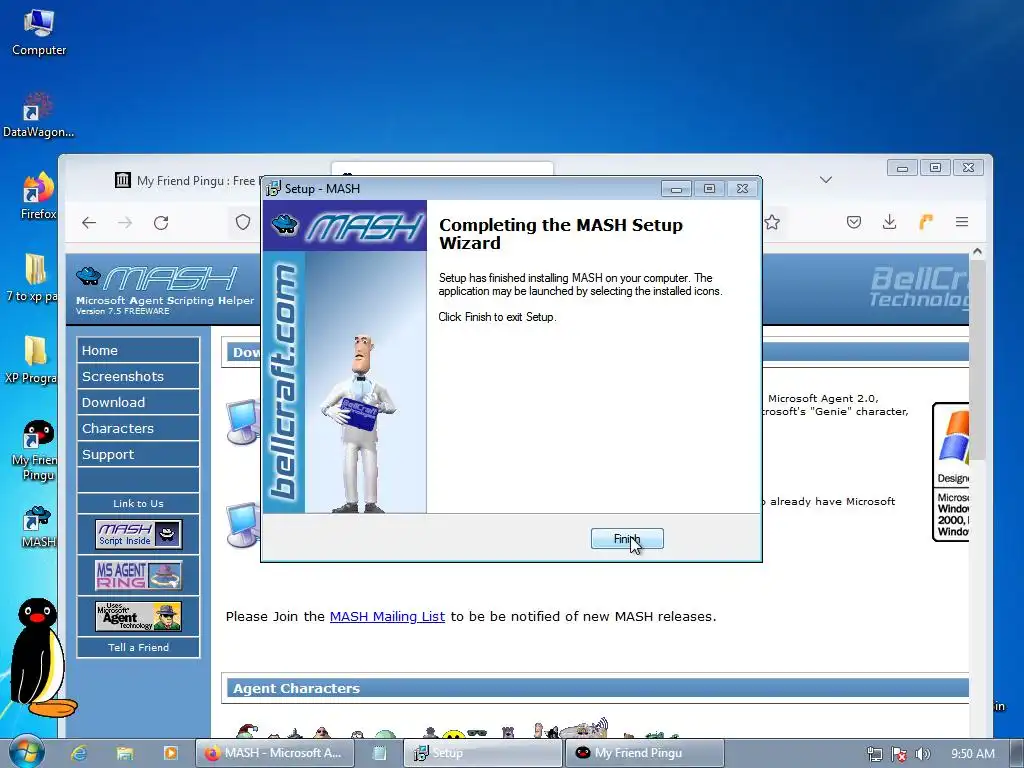Click the Firefox page scrollbar up arrow
The image size is (1024, 768).
point(977,252)
